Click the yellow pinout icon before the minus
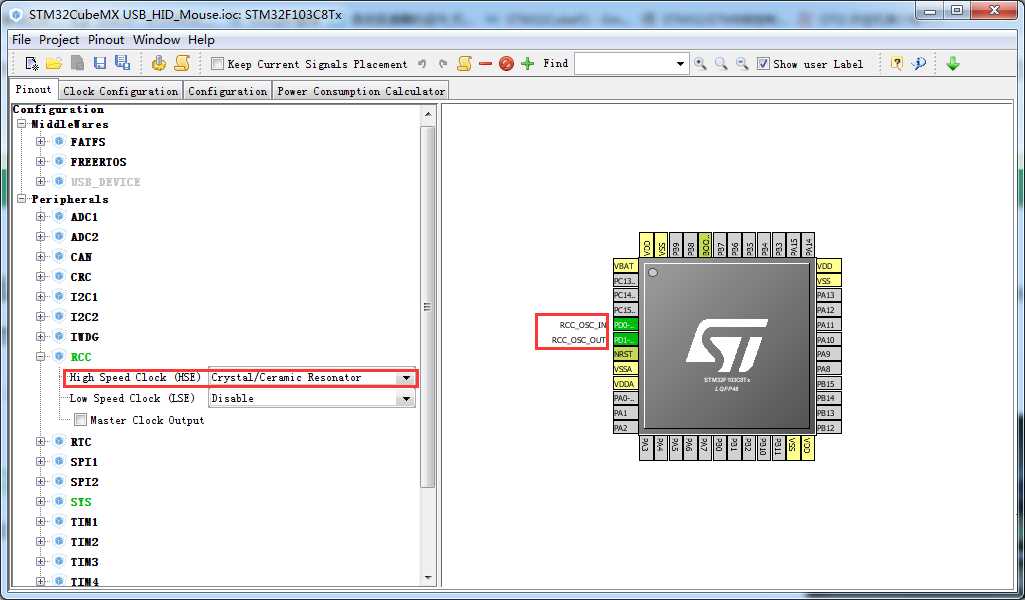This screenshot has height=600, width=1025. pyautogui.click(x=464, y=63)
